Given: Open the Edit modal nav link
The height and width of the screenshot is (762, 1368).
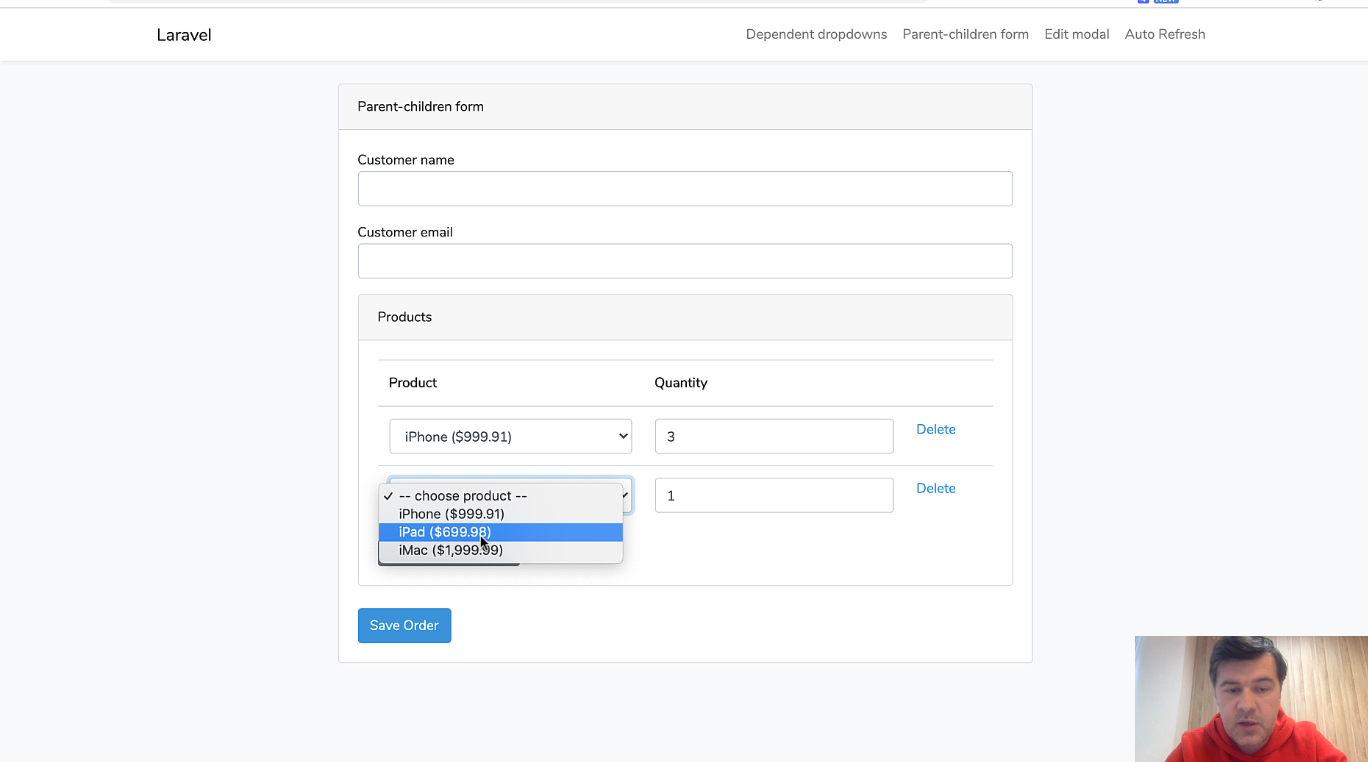Looking at the screenshot, I should coord(1077,34).
